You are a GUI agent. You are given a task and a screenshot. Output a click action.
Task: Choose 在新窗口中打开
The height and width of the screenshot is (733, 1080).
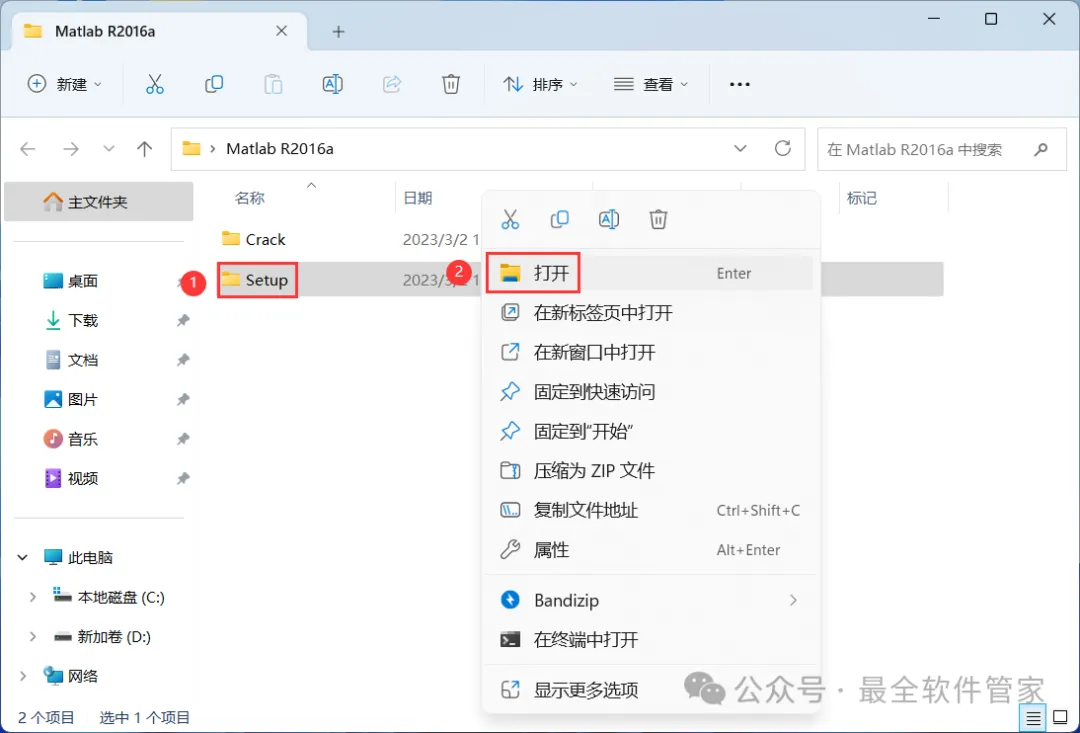(651, 352)
